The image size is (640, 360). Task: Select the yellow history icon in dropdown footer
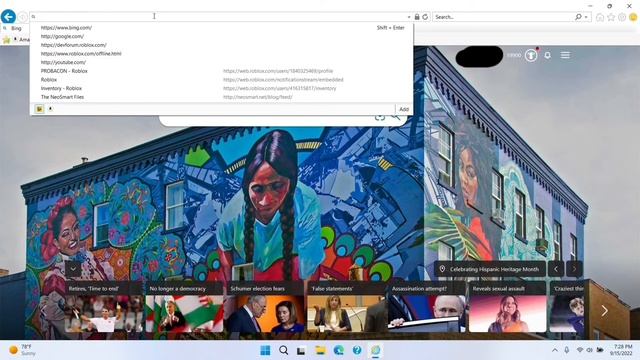point(39,109)
